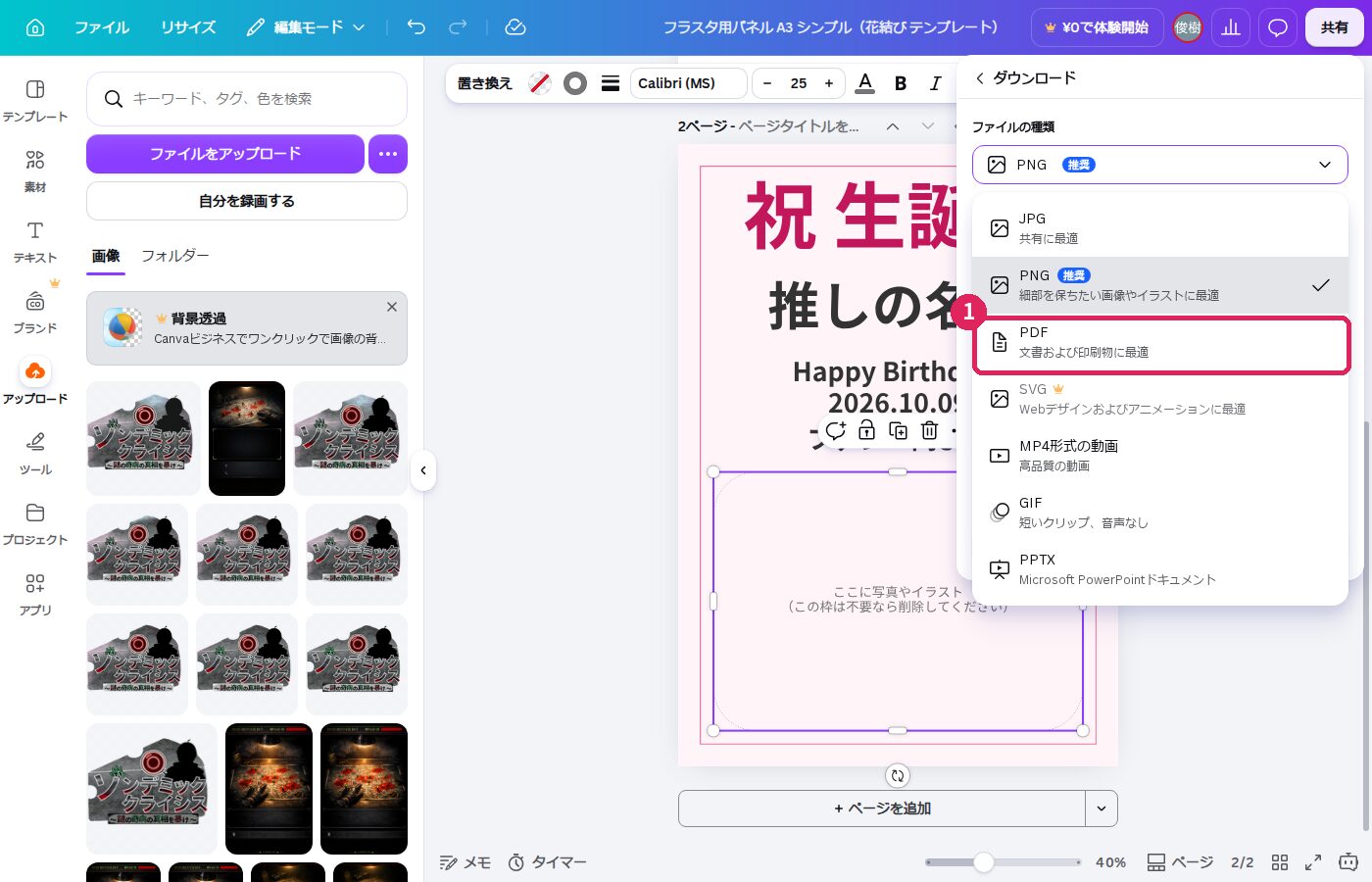Start the タイマー timer

coord(547,862)
